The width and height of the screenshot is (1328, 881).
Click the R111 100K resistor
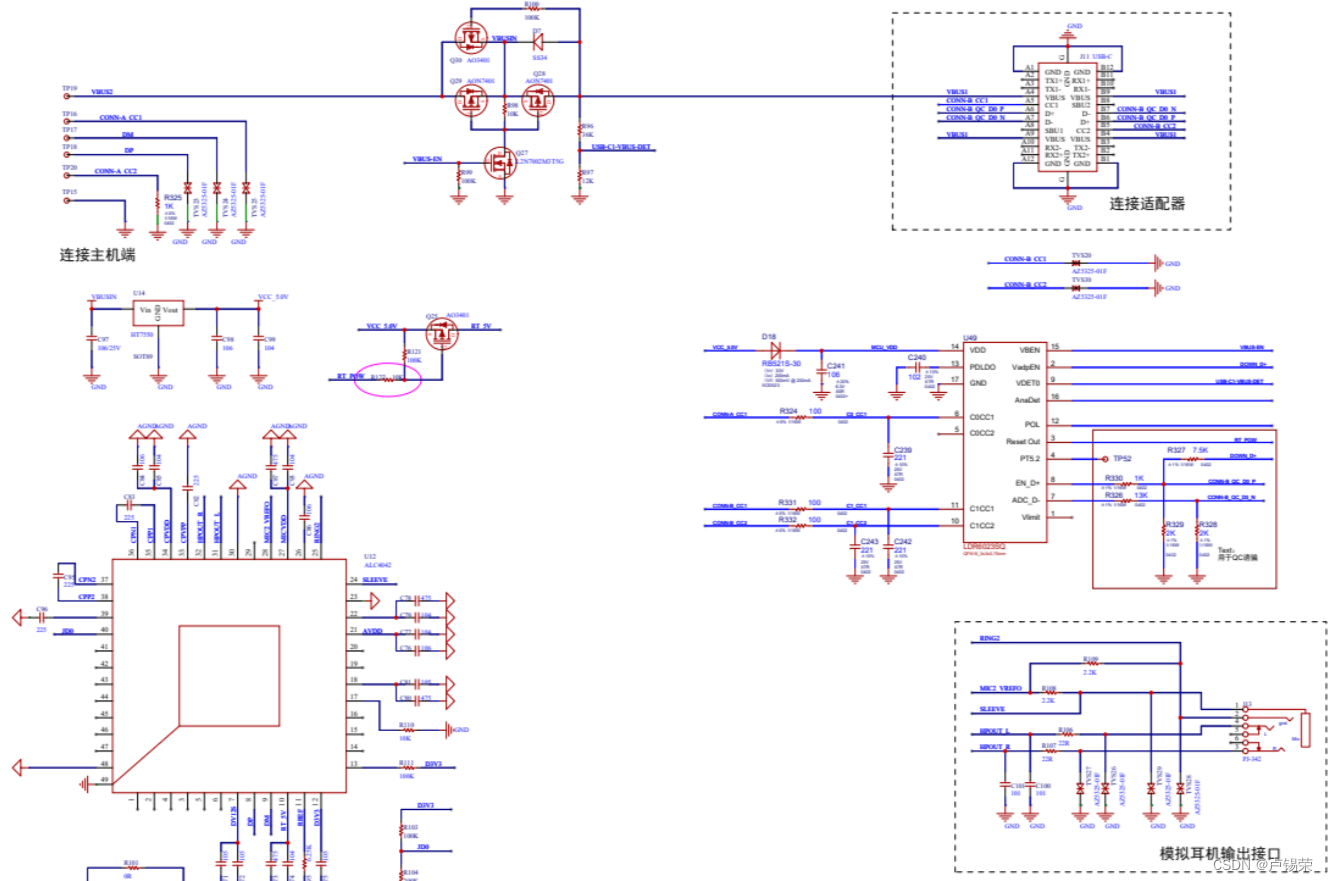407,767
